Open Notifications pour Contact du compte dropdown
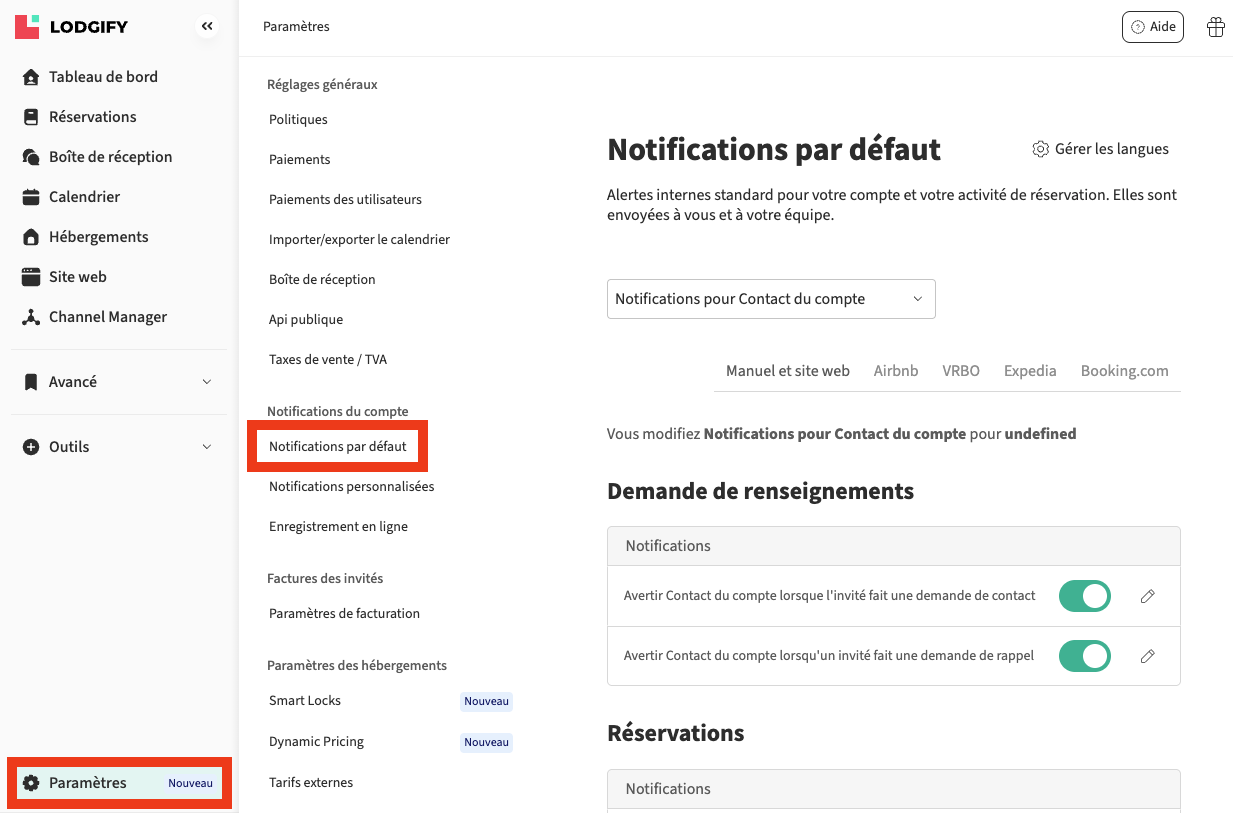 click(770, 299)
